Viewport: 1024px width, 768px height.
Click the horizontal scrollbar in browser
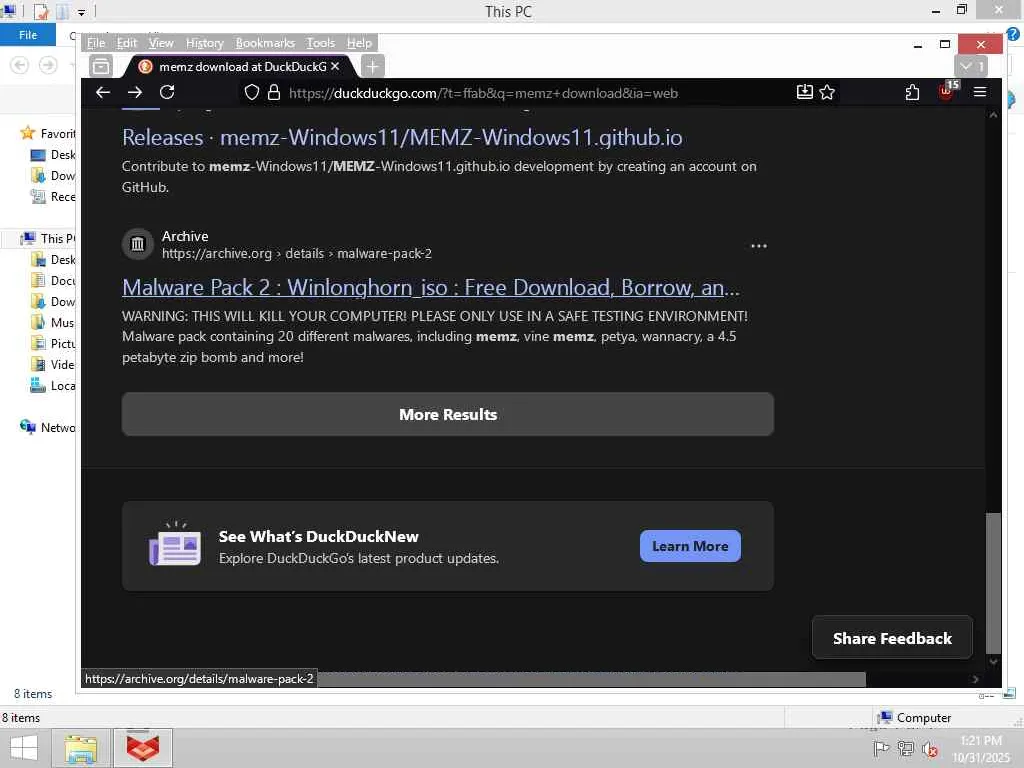(x=591, y=679)
